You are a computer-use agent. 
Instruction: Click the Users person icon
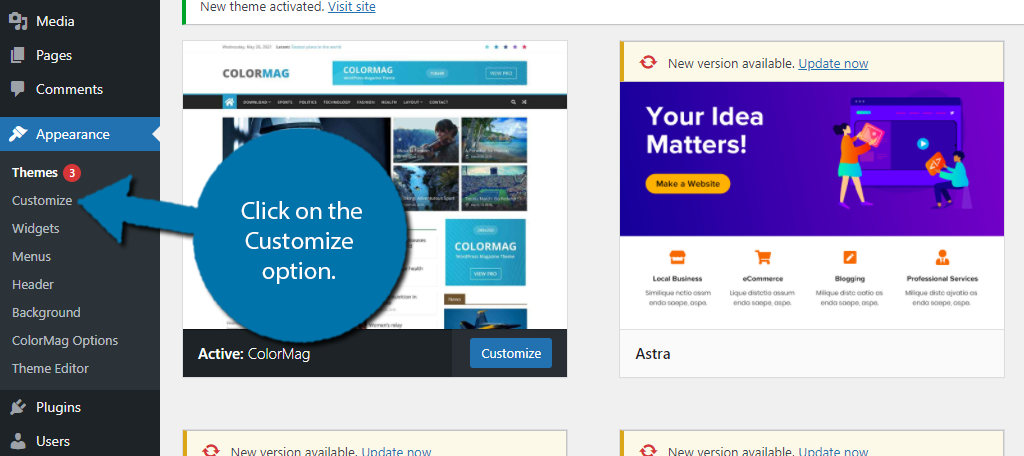coord(18,441)
